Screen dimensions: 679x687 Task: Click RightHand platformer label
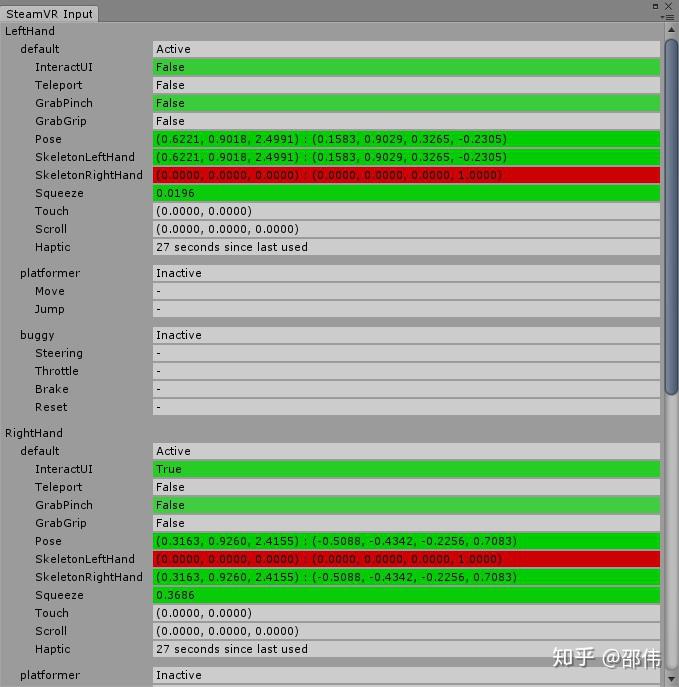[x=50, y=675]
